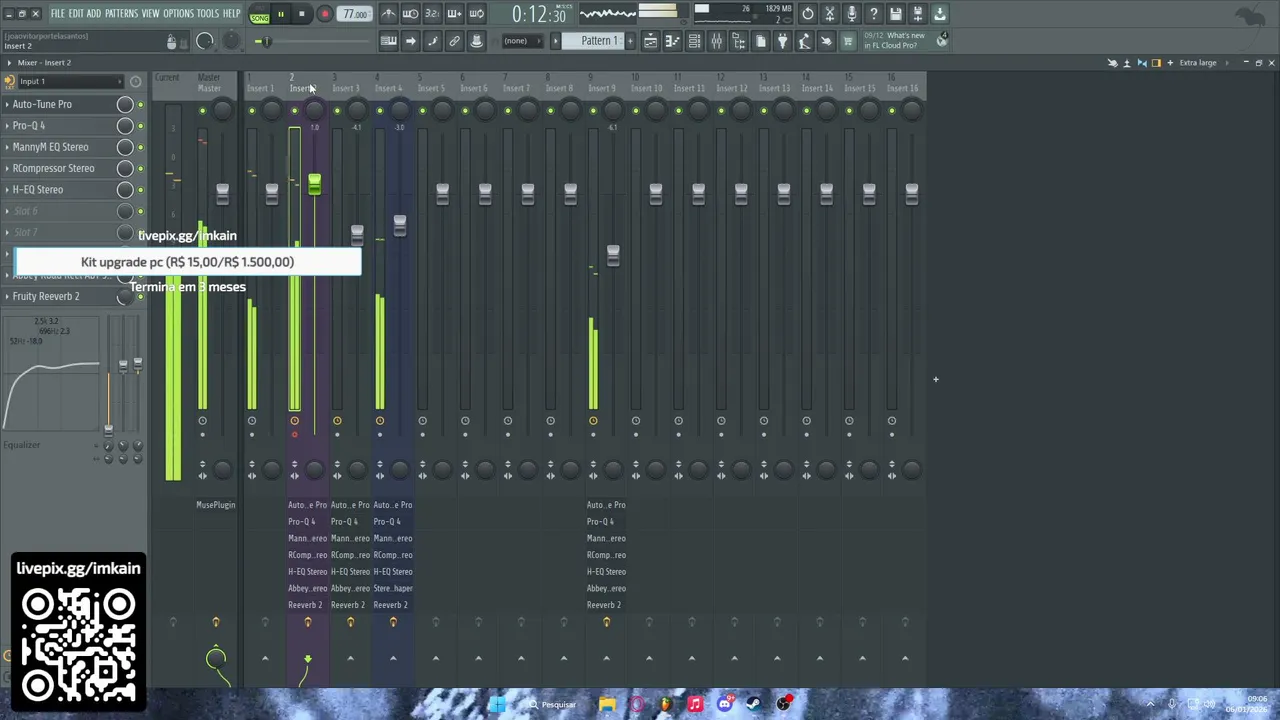
Task: Expand the RCompressor Stereo slot arrow
Action: click(7, 168)
